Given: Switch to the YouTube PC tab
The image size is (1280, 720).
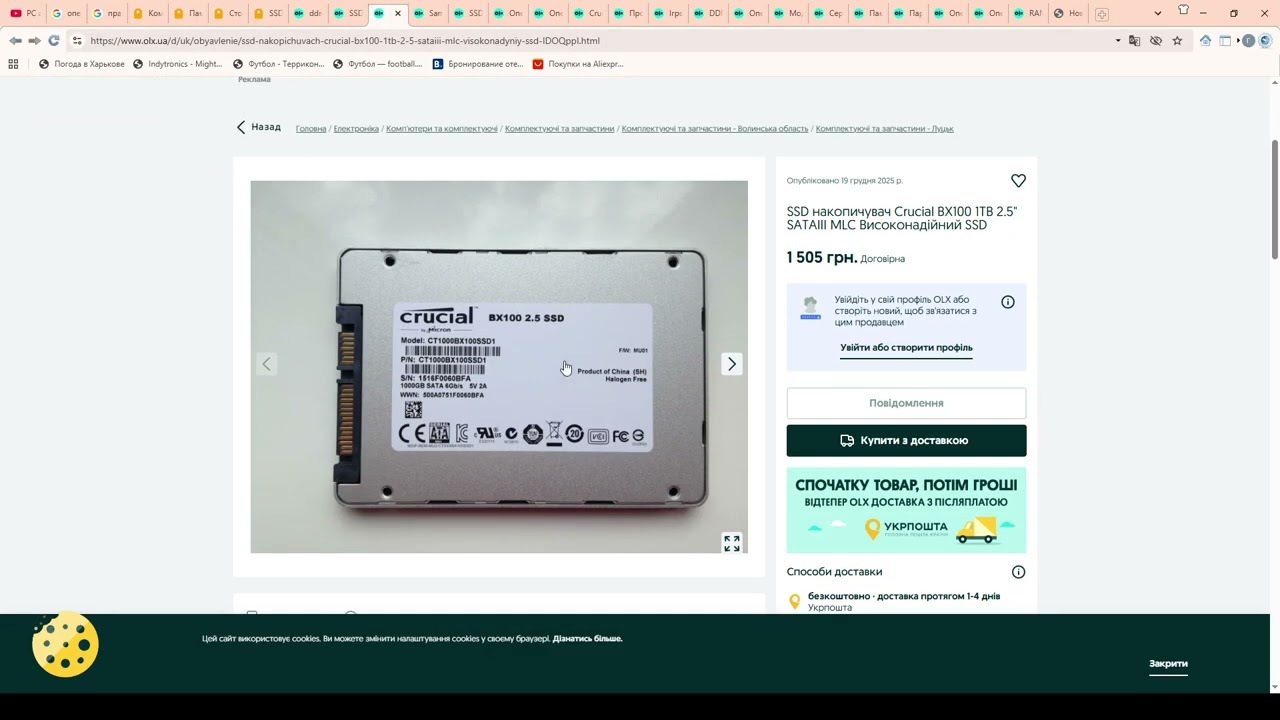Looking at the screenshot, I should click(x=25, y=14).
